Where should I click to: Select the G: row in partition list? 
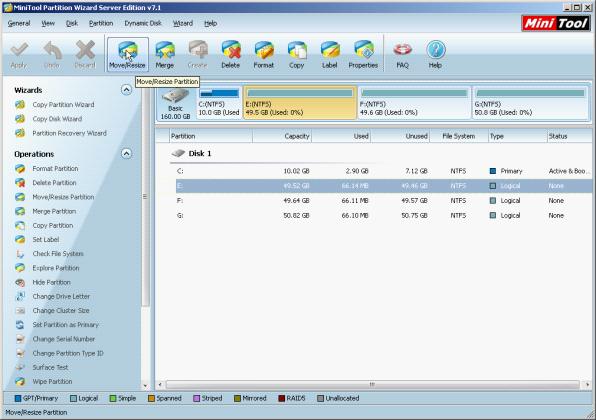click(x=382, y=216)
